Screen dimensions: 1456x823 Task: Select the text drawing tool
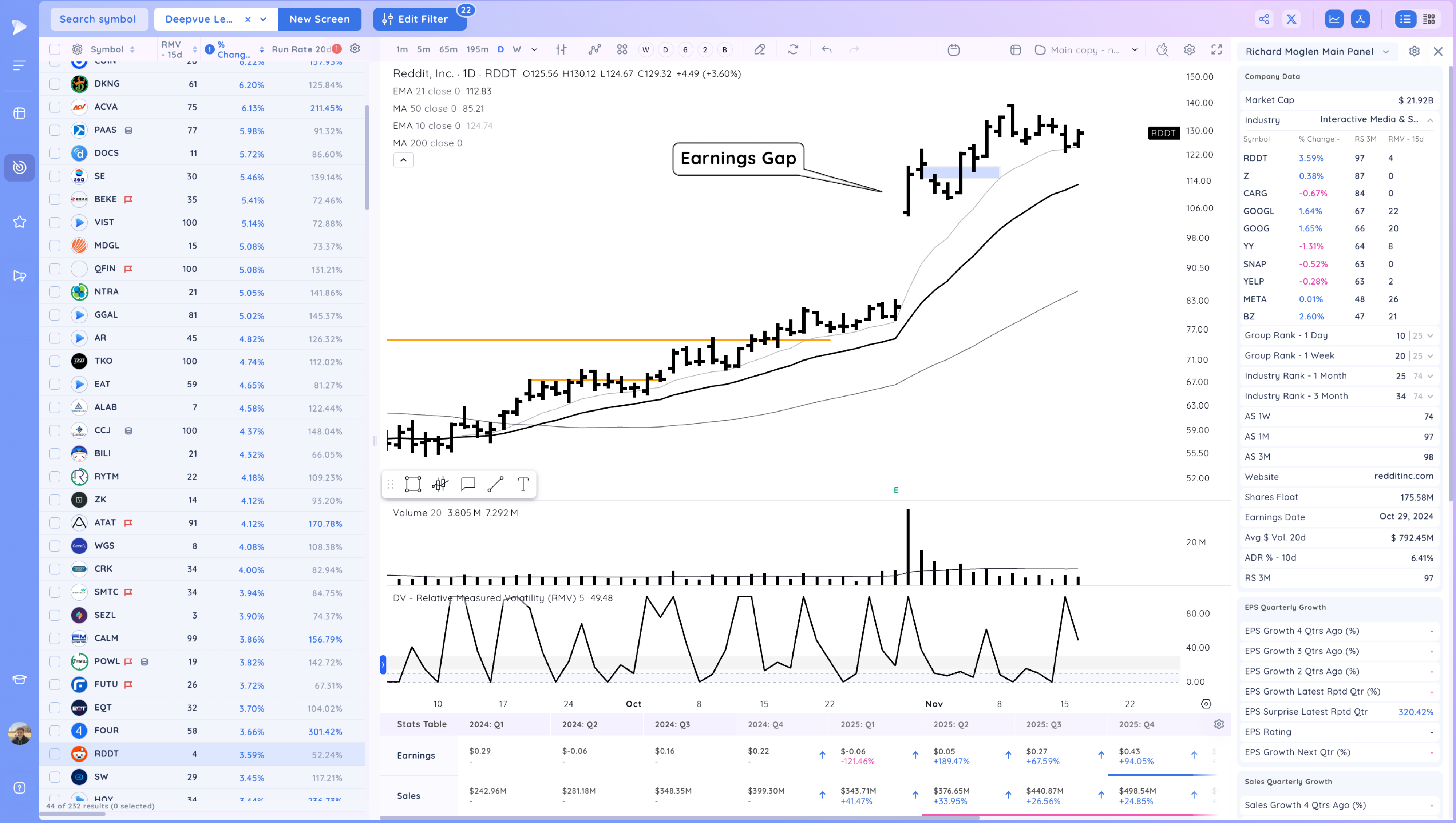click(523, 484)
